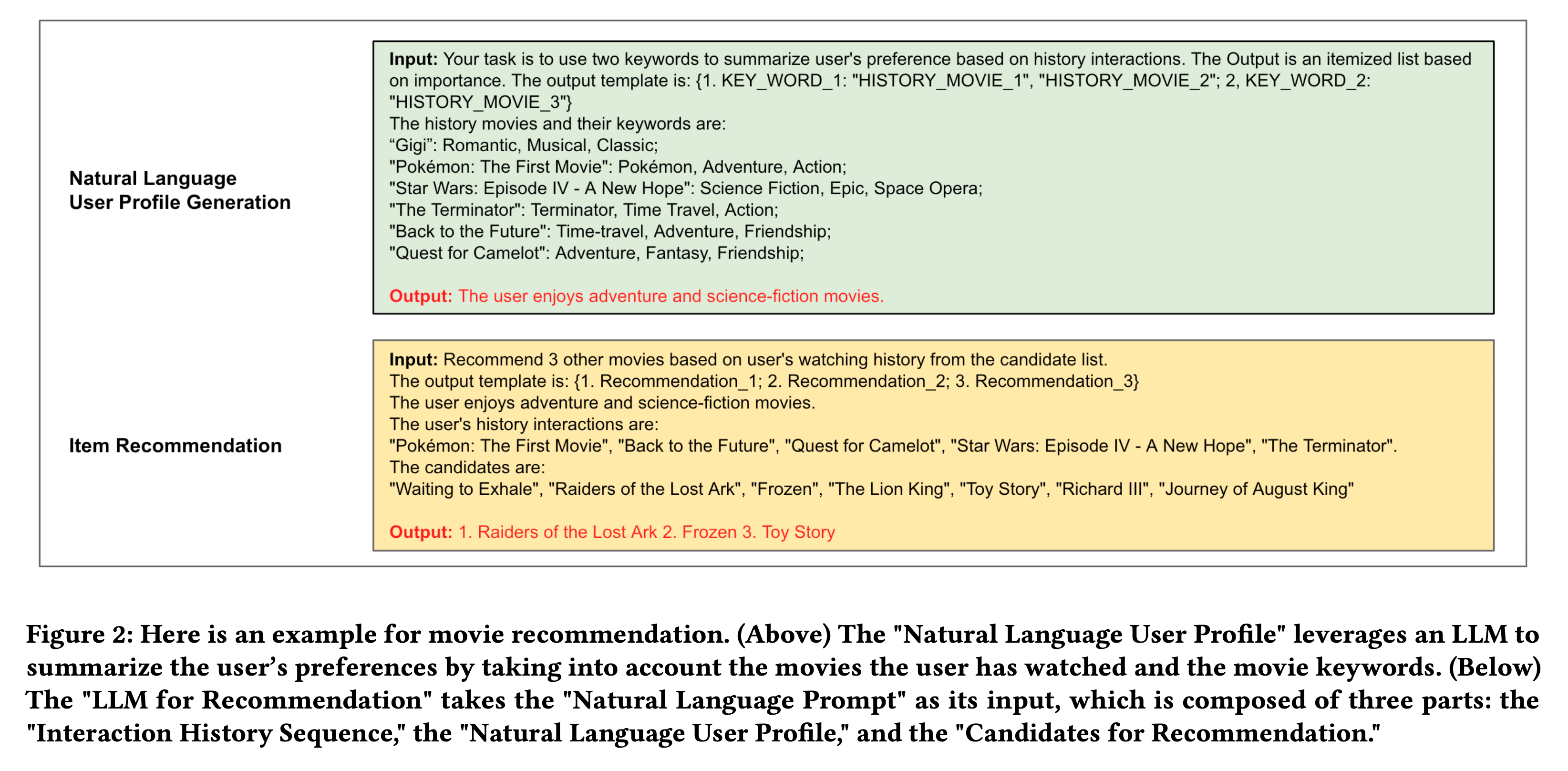Click the "Gigi" movie keywords line

[524, 145]
